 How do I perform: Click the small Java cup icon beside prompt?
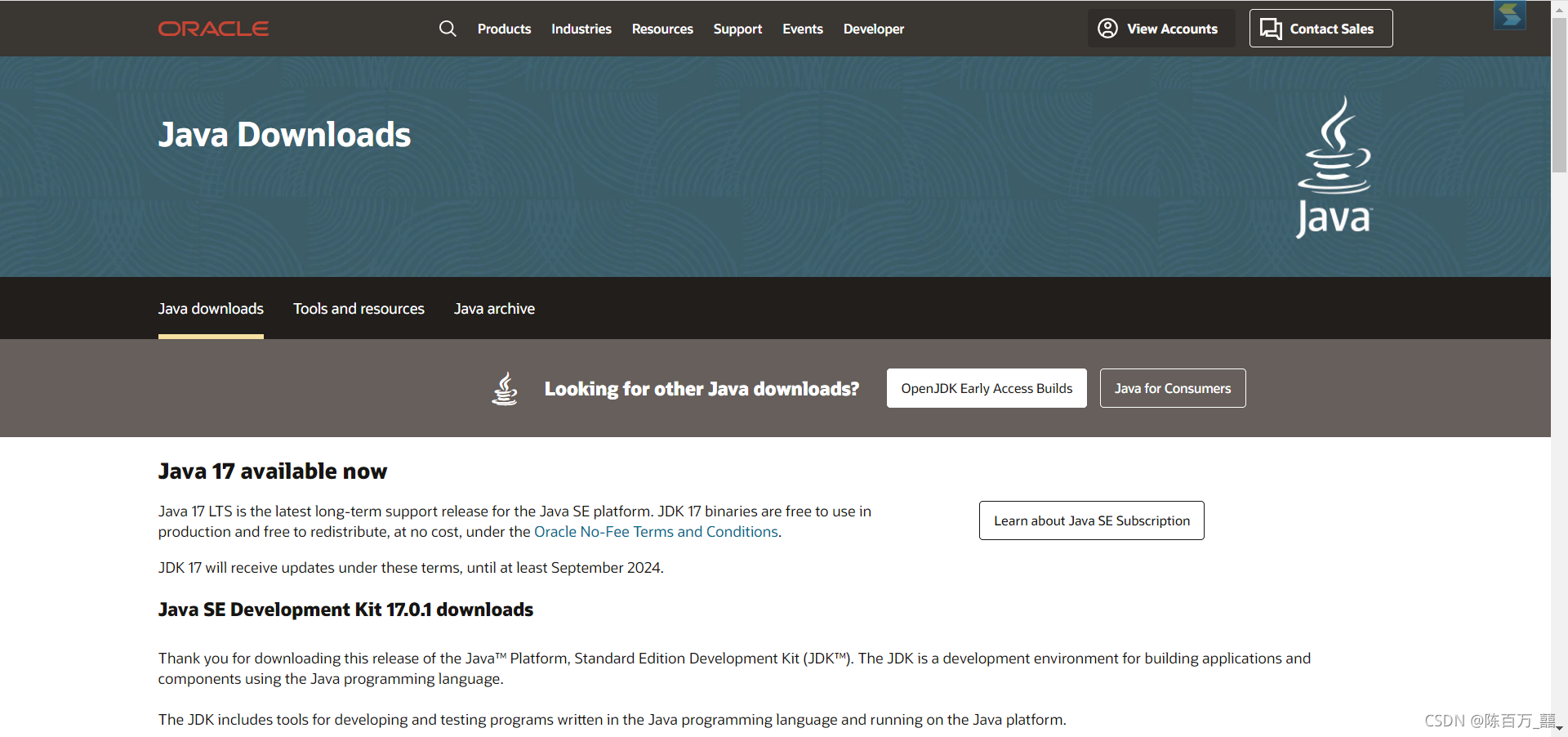click(x=505, y=389)
